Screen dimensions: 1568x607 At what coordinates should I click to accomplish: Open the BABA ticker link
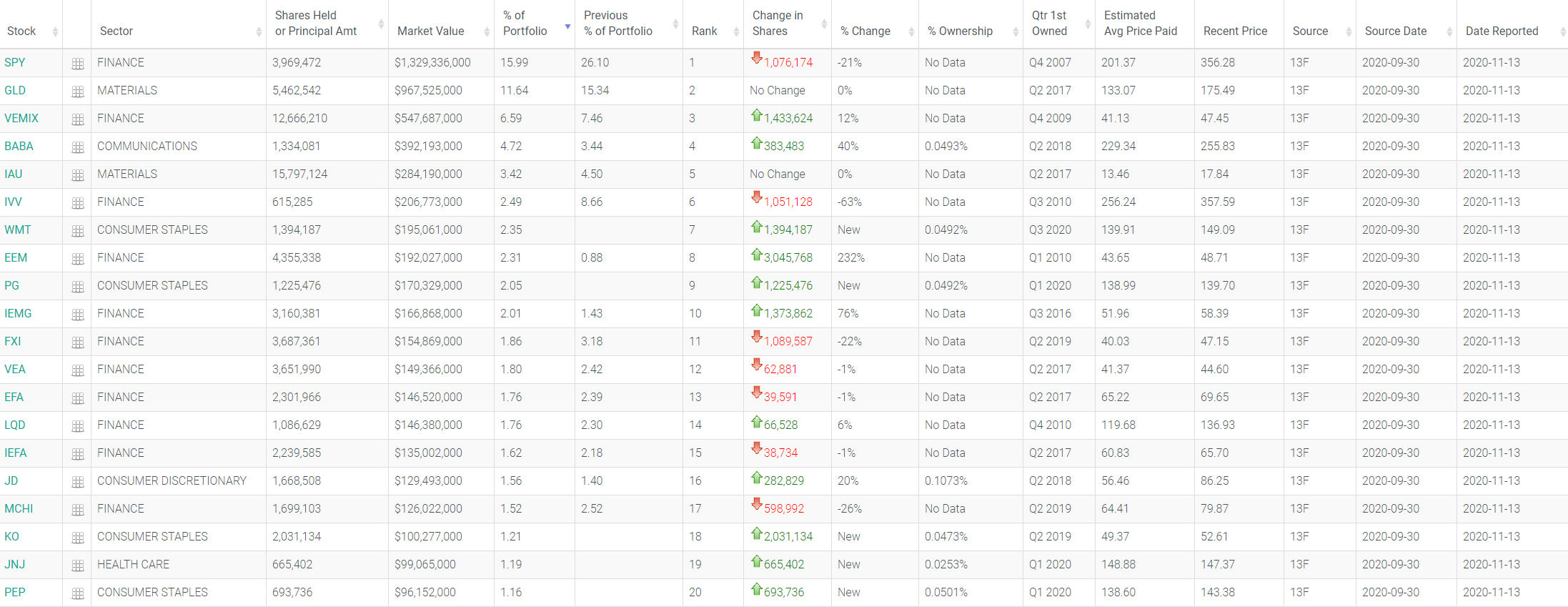click(x=19, y=146)
